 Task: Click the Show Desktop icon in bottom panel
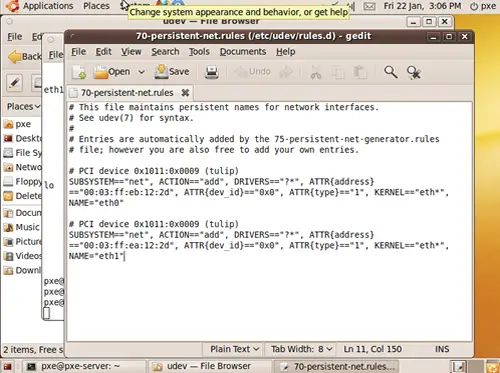7,367
